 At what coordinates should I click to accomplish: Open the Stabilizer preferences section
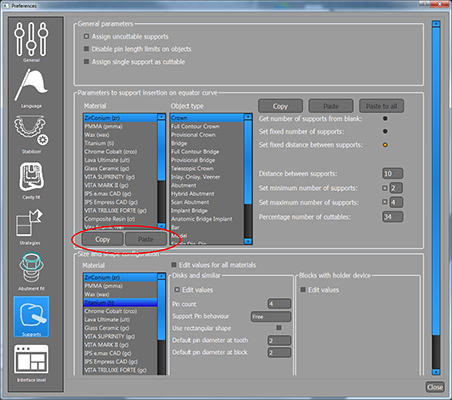[x=31, y=134]
